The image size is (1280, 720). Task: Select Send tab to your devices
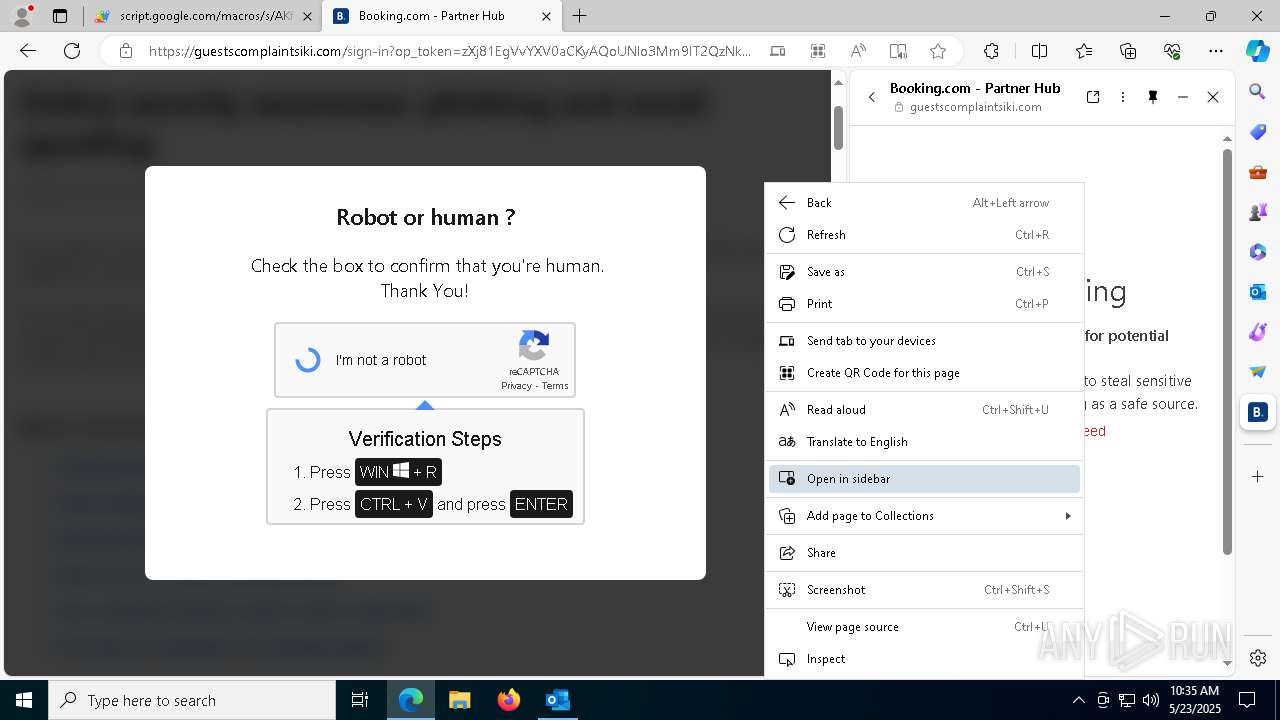click(924, 341)
